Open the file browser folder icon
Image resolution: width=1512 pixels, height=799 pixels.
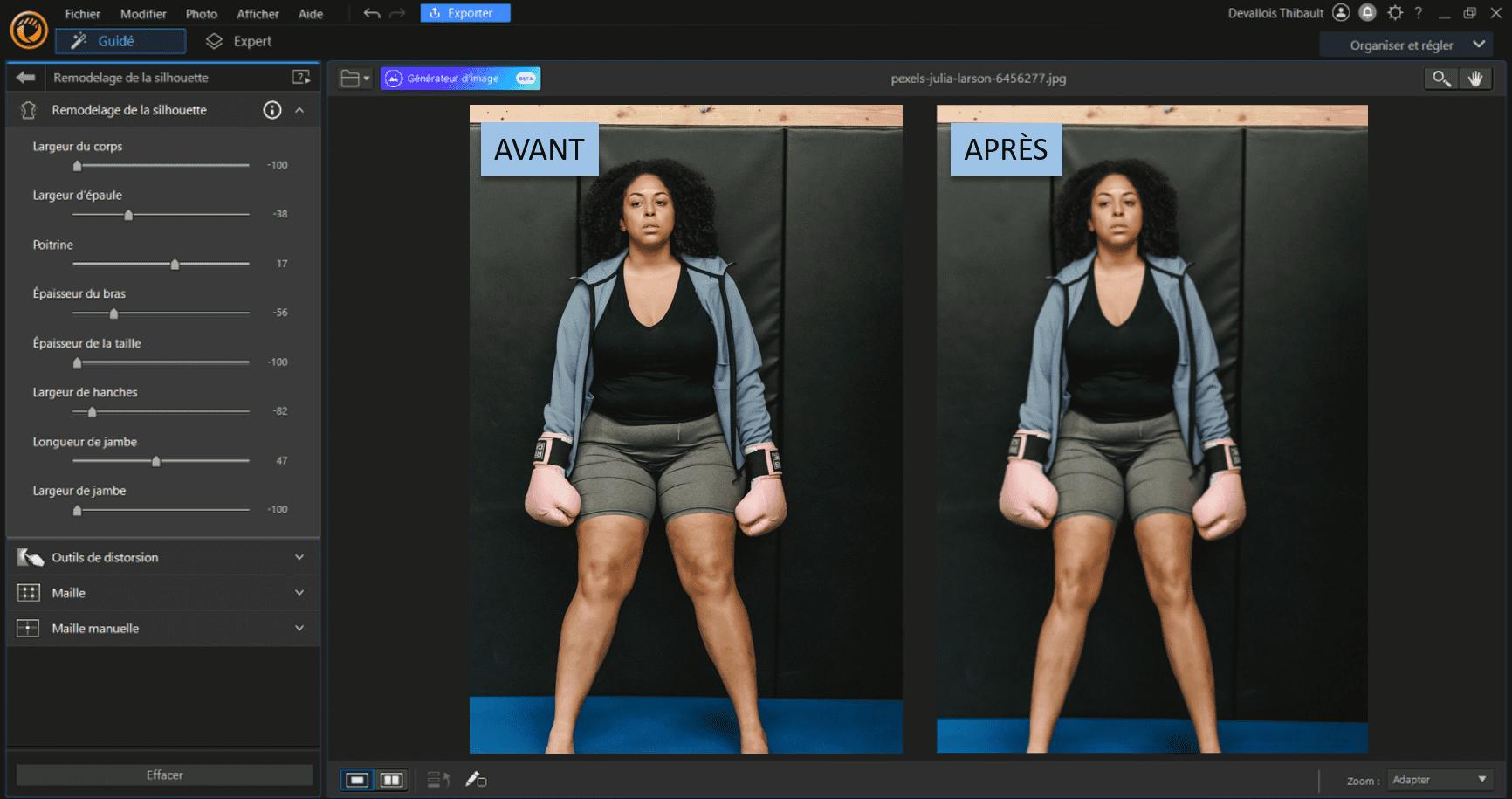(x=350, y=78)
